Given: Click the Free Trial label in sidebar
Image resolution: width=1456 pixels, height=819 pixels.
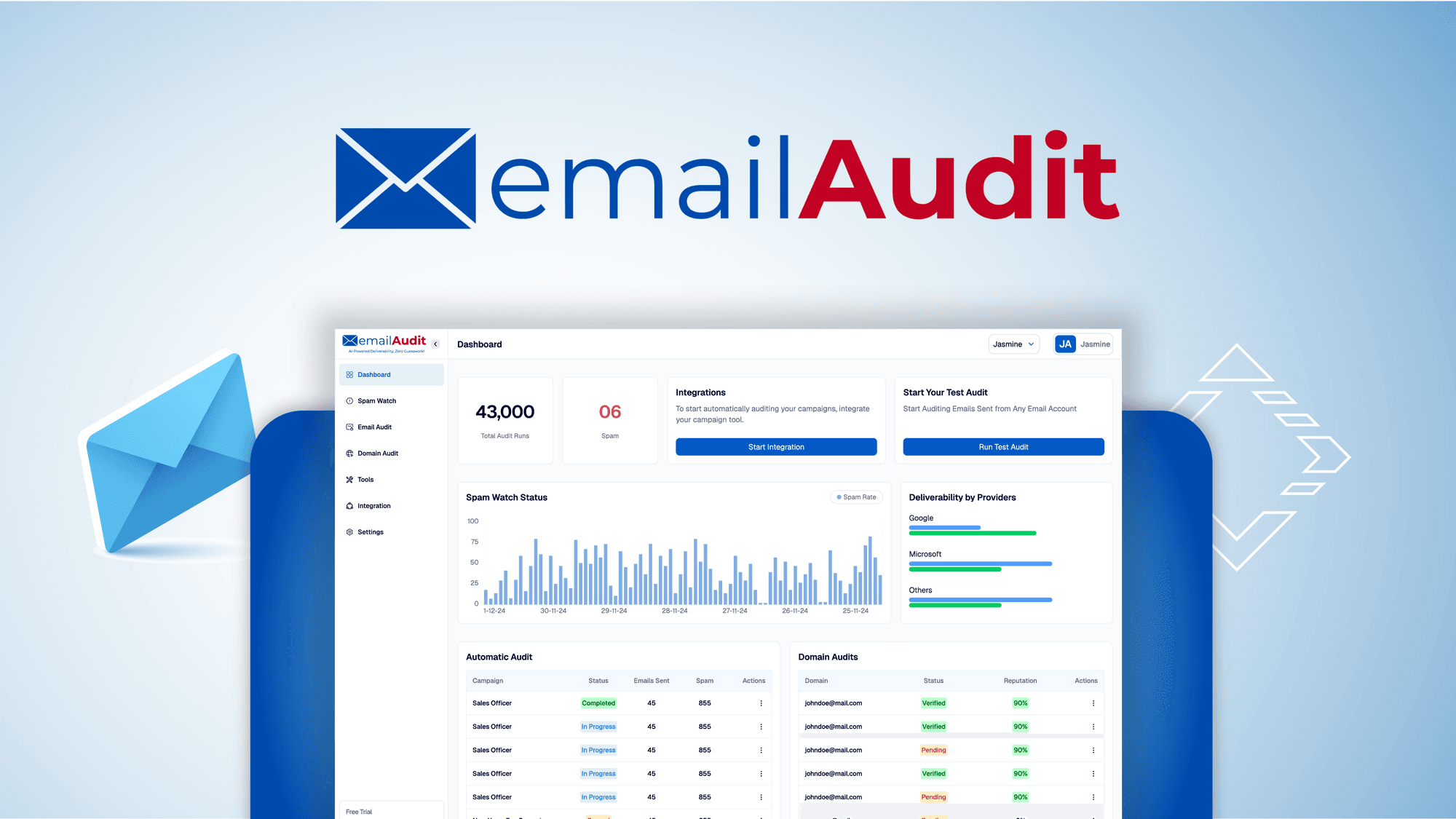Looking at the screenshot, I should [x=359, y=812].
